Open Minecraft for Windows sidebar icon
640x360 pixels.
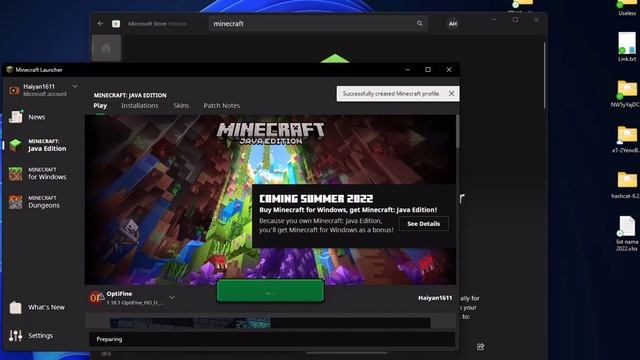16,173
